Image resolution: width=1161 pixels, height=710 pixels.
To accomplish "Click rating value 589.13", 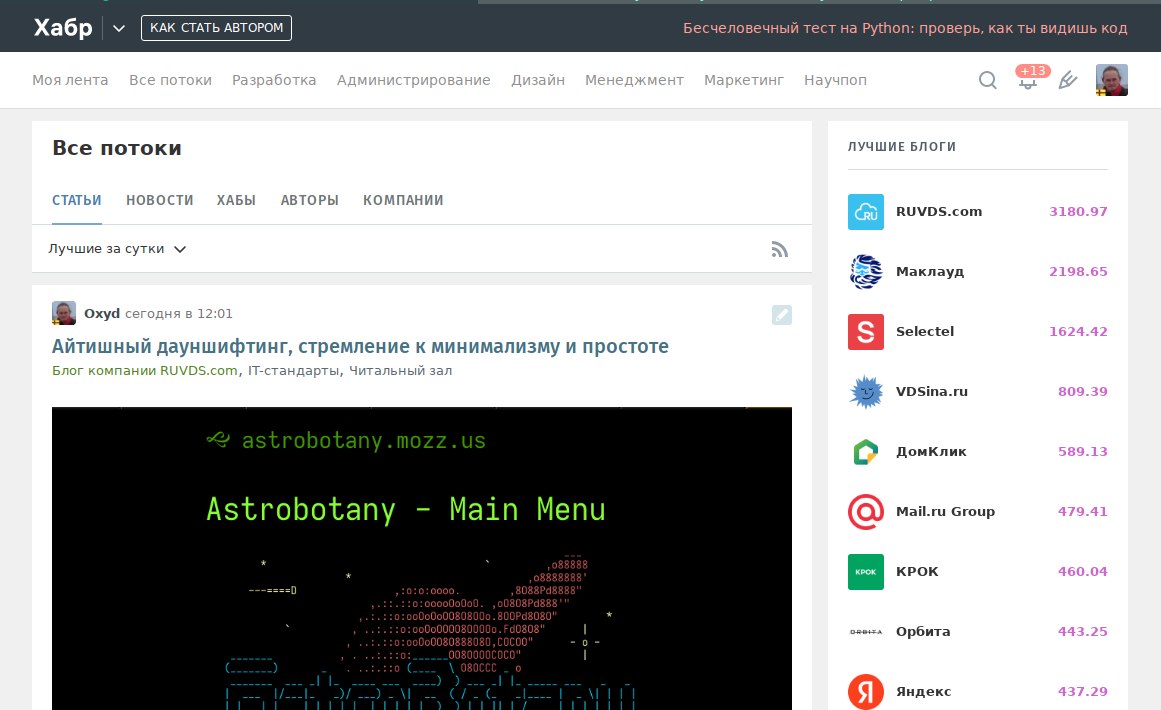I will (1083, 452).
